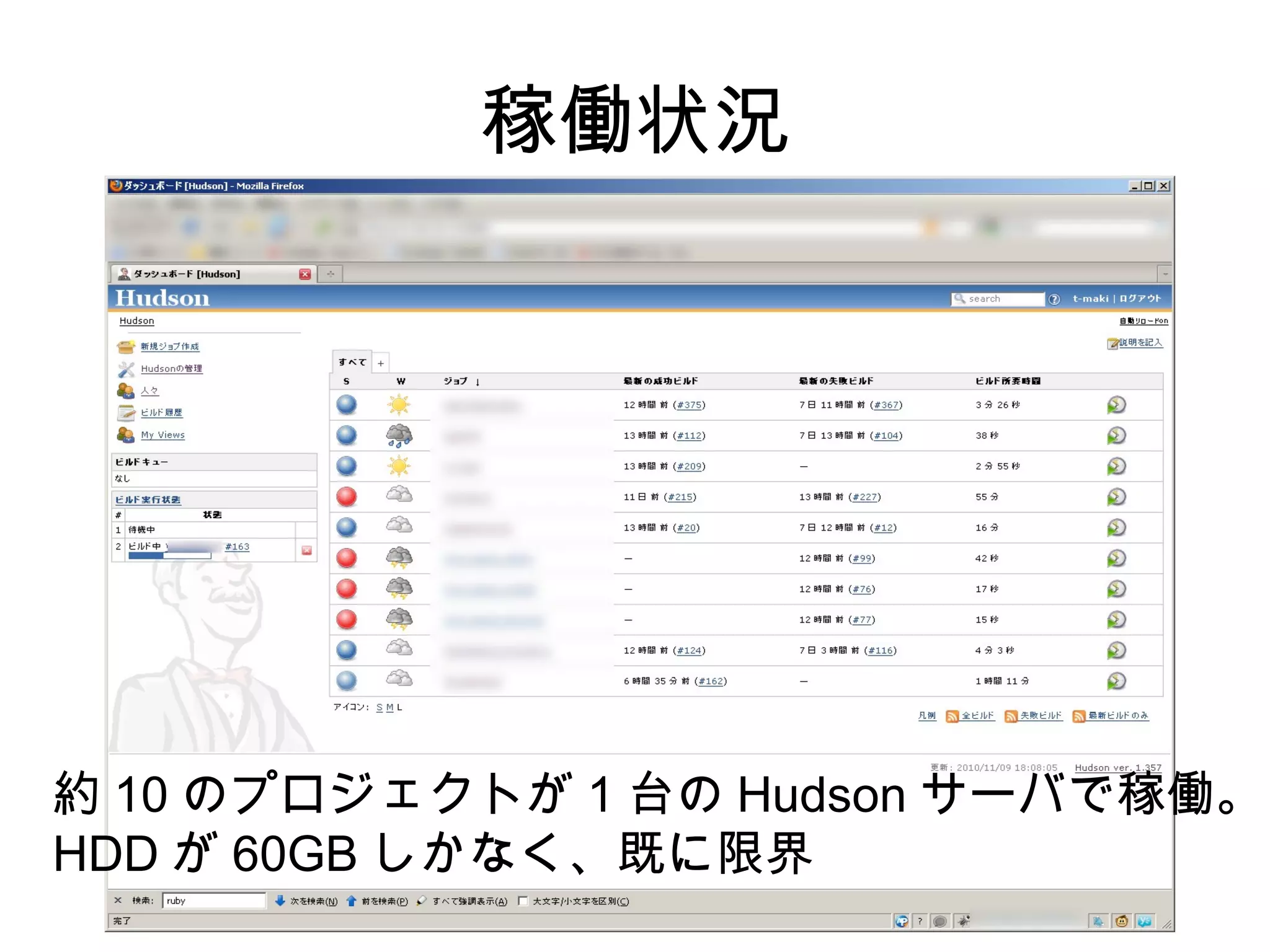Screen dimensions: 1270x952
Task: Toggle 大文字/小文字を区別 checkbox in find bar
Action: (x=523, y=901)
